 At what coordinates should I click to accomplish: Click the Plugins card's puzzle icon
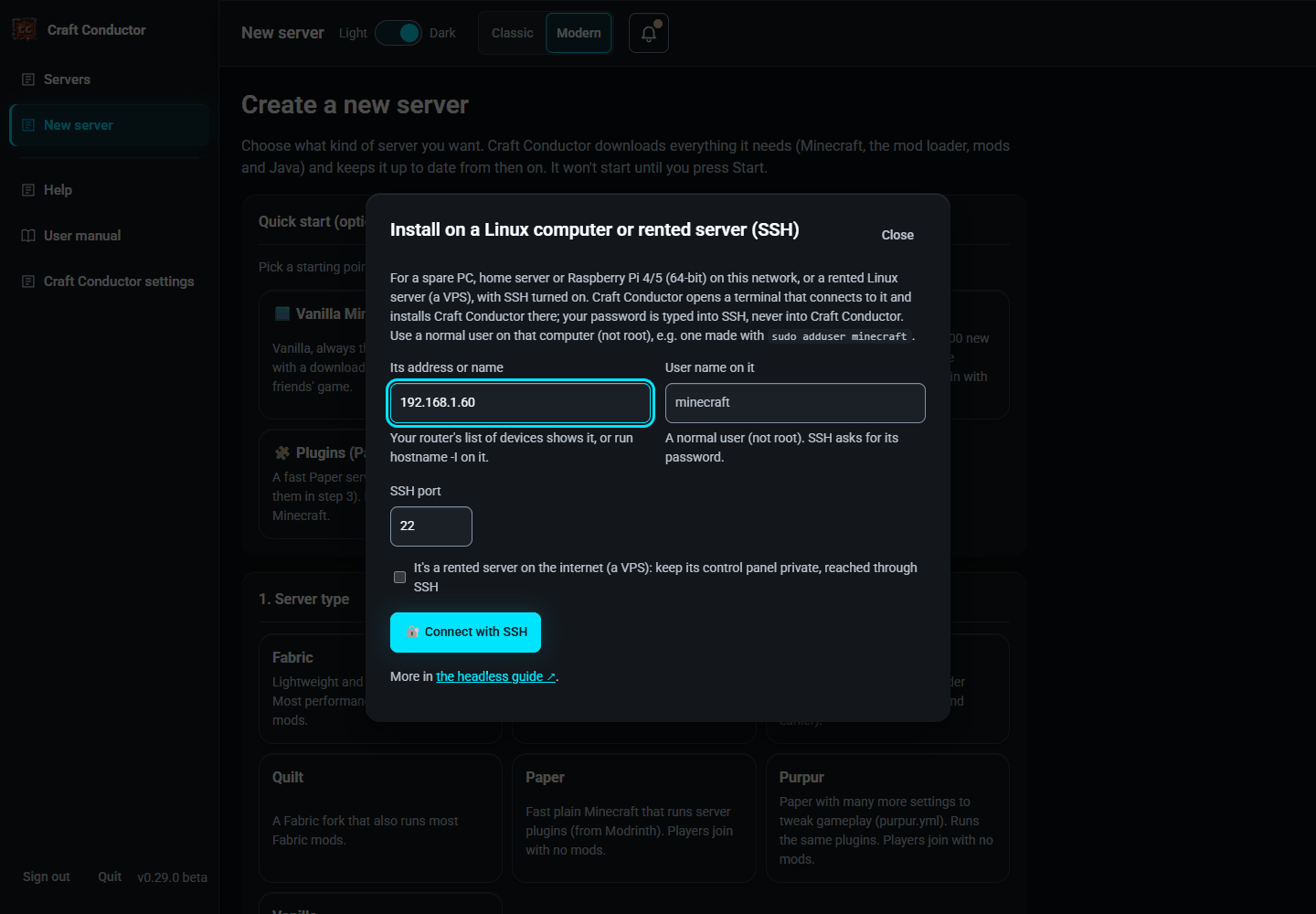click(282, 452)
